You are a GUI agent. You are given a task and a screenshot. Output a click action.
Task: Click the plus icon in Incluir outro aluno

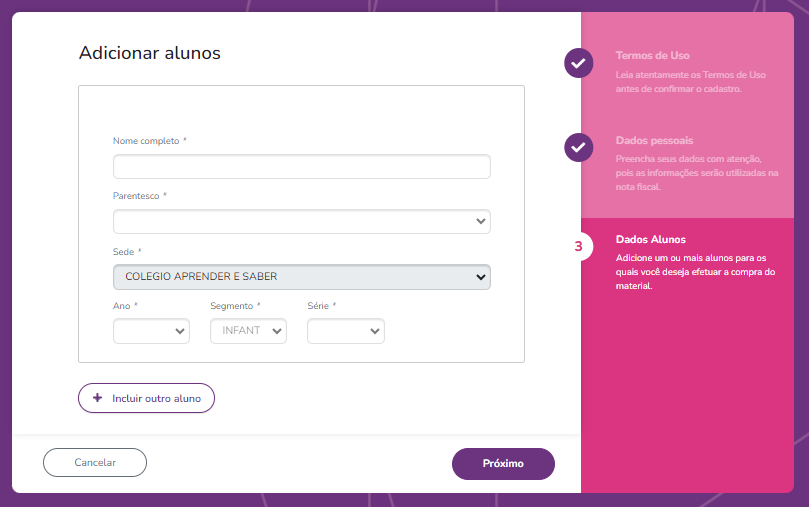coord(97,398)
